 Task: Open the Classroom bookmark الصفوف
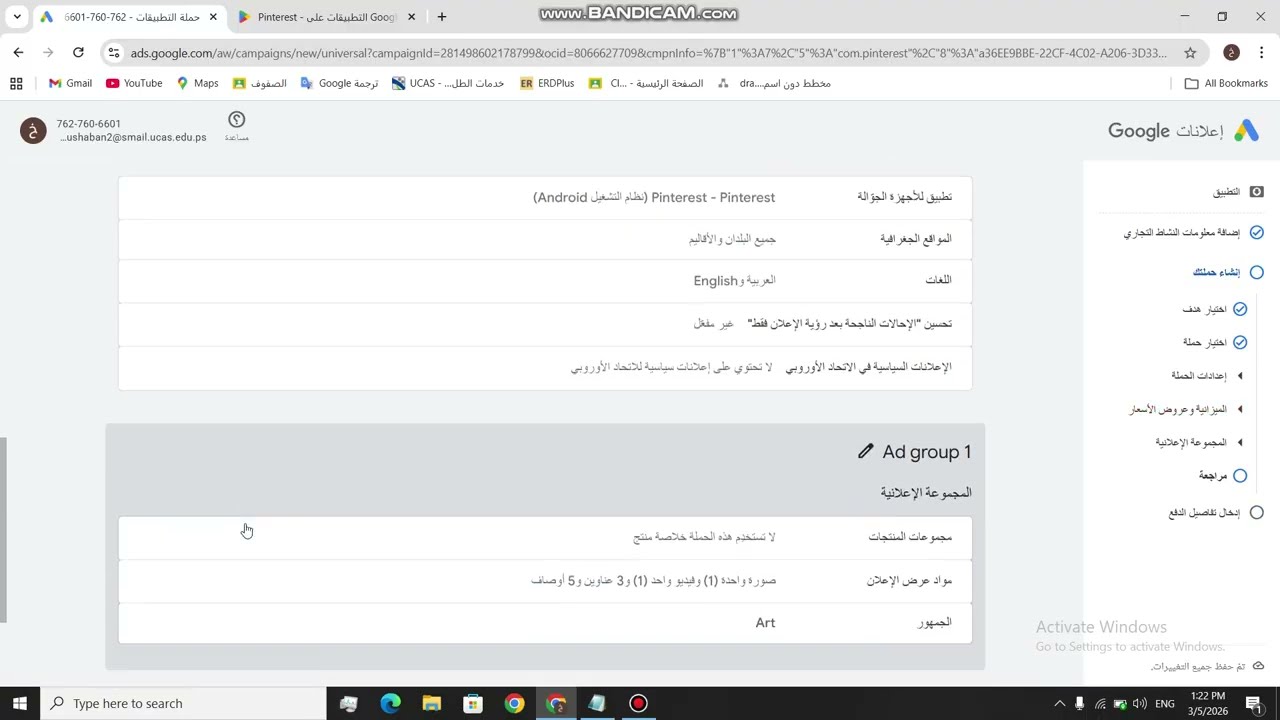point(260,84)
